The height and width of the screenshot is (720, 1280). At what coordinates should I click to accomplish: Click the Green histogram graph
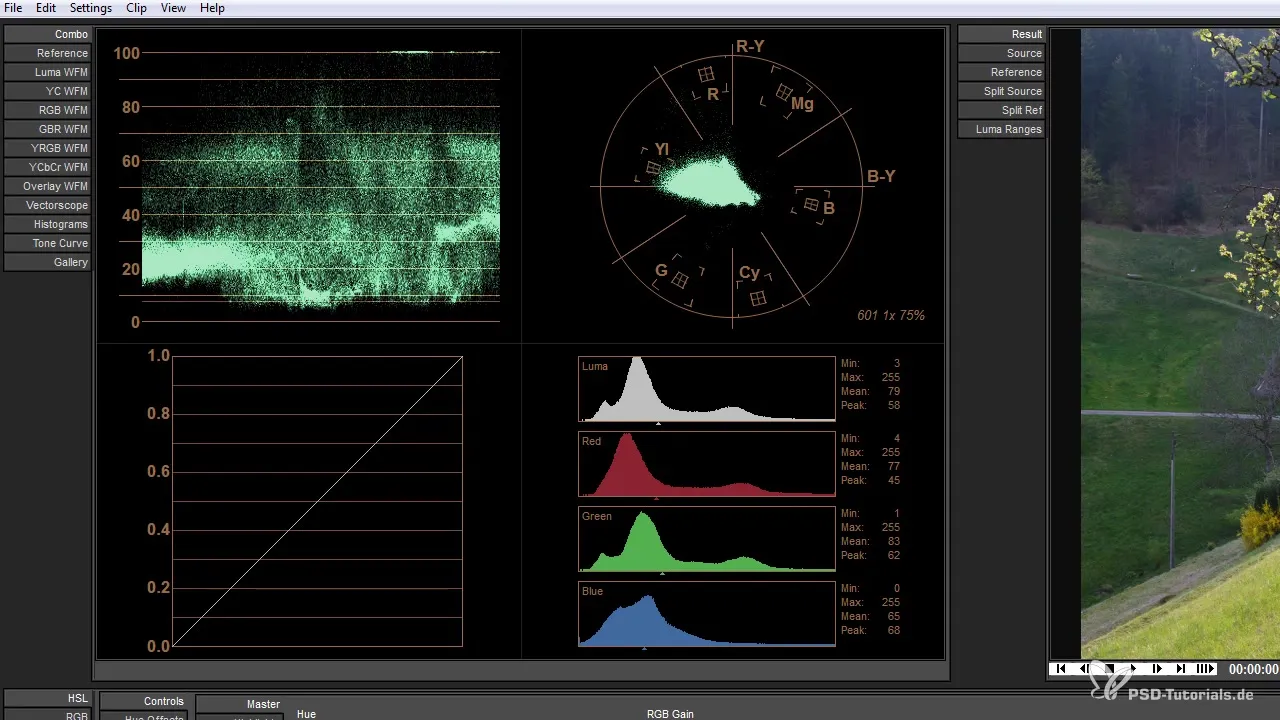(706, 539)
